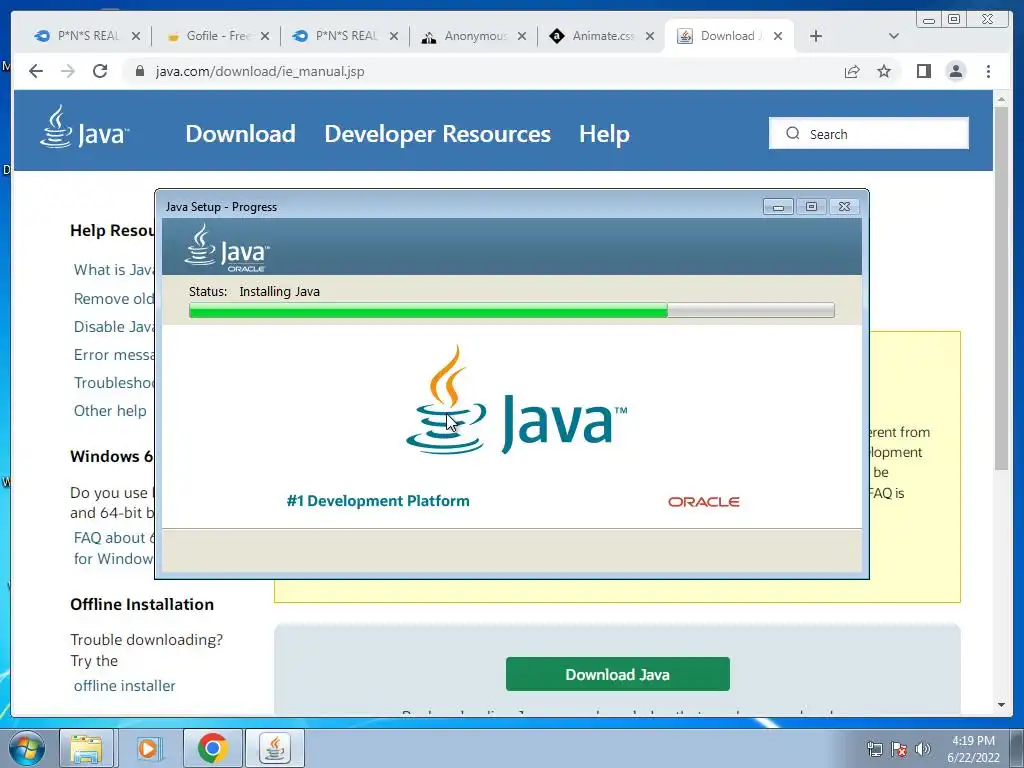This screenshot has height=768, width=1024.
Task: Close the Java Setup Progress window
Action: [x=844, y=207]
